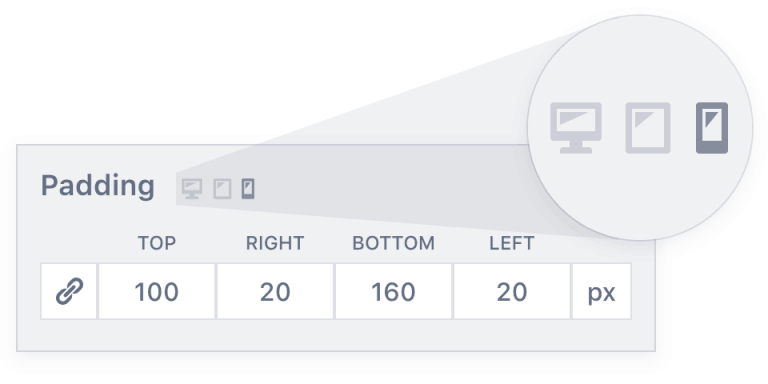Screen dimensions: 768x384
Task: Click the Bottom padding field showing 160
Action: [x=394, y=291]
